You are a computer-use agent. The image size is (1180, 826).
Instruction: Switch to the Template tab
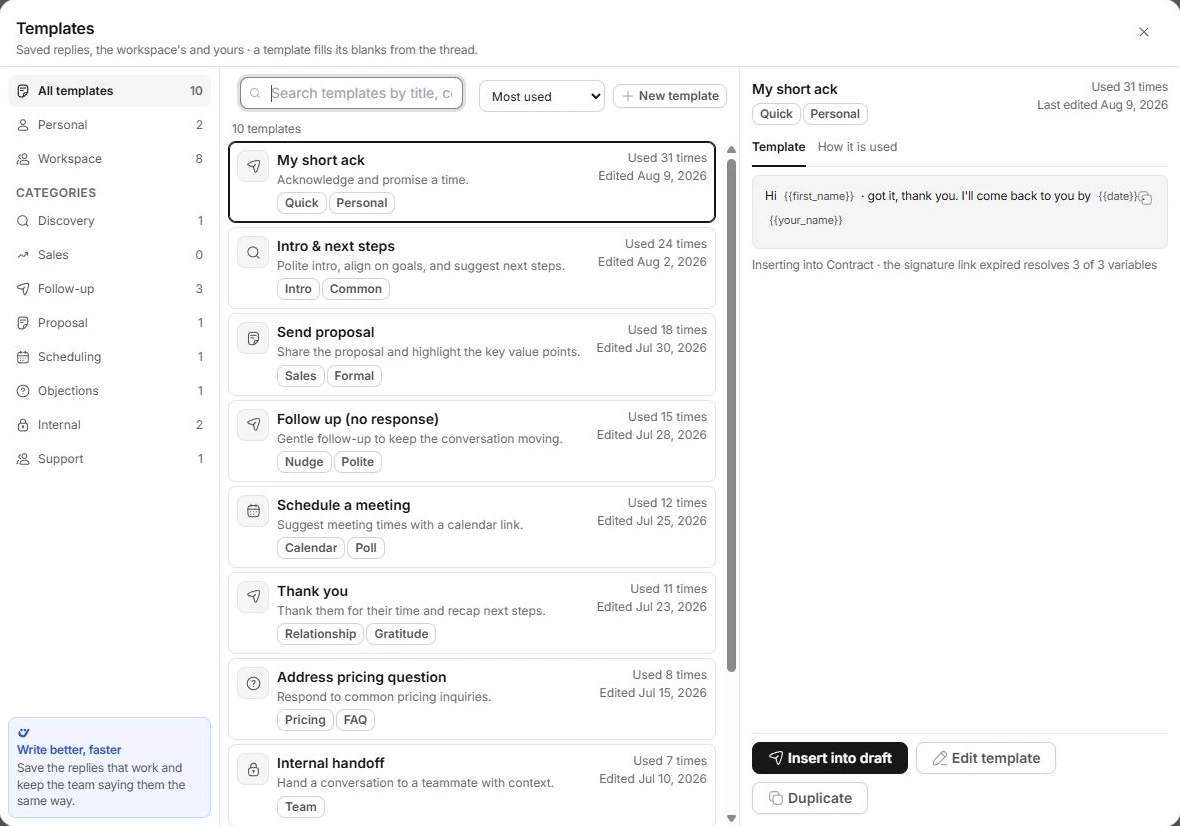778,147
